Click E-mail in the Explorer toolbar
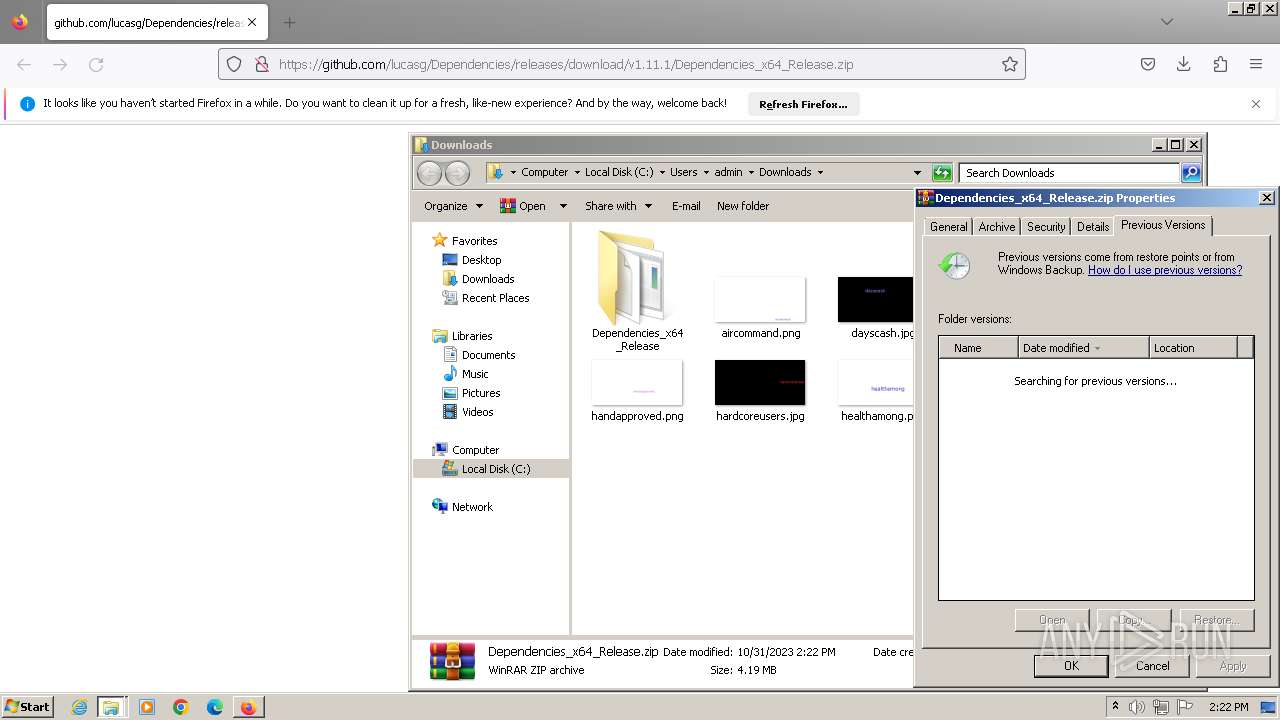This screenshot has width=1280, height=720. pyautogui.click(x=686, y=206)
